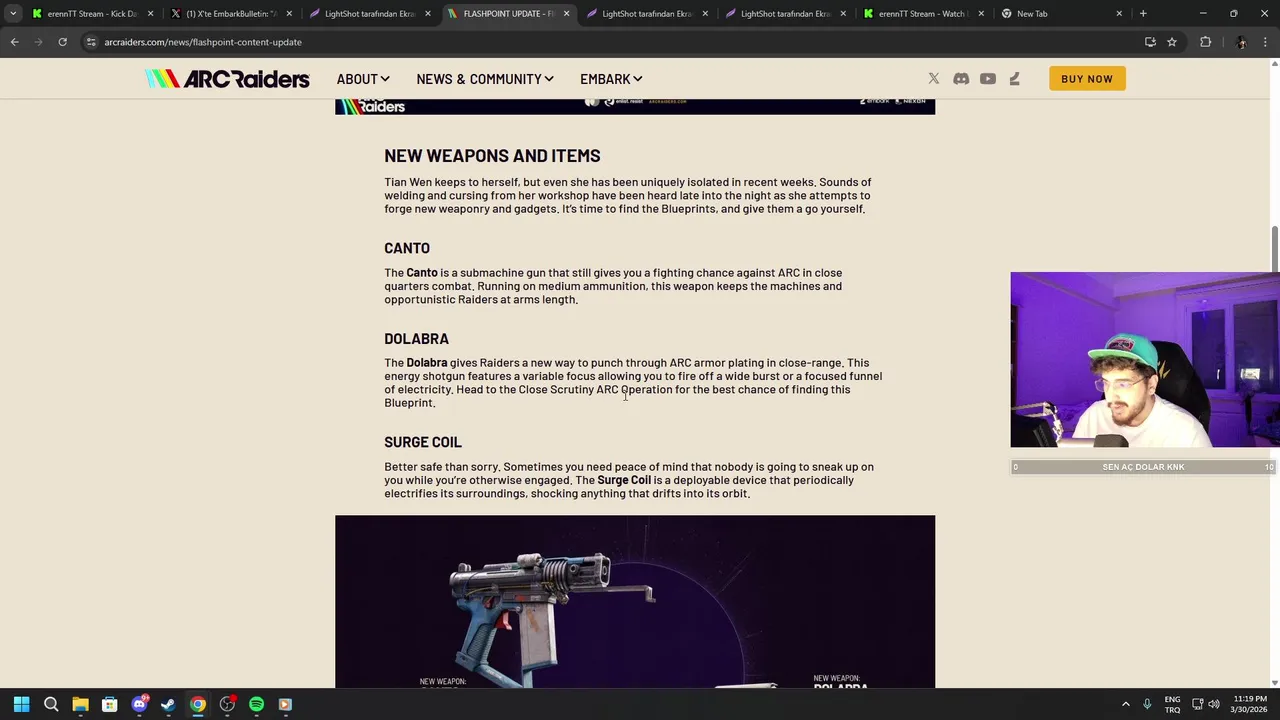
Task: Click the Chrome icon in the taskbar
Action: (198, 704)
